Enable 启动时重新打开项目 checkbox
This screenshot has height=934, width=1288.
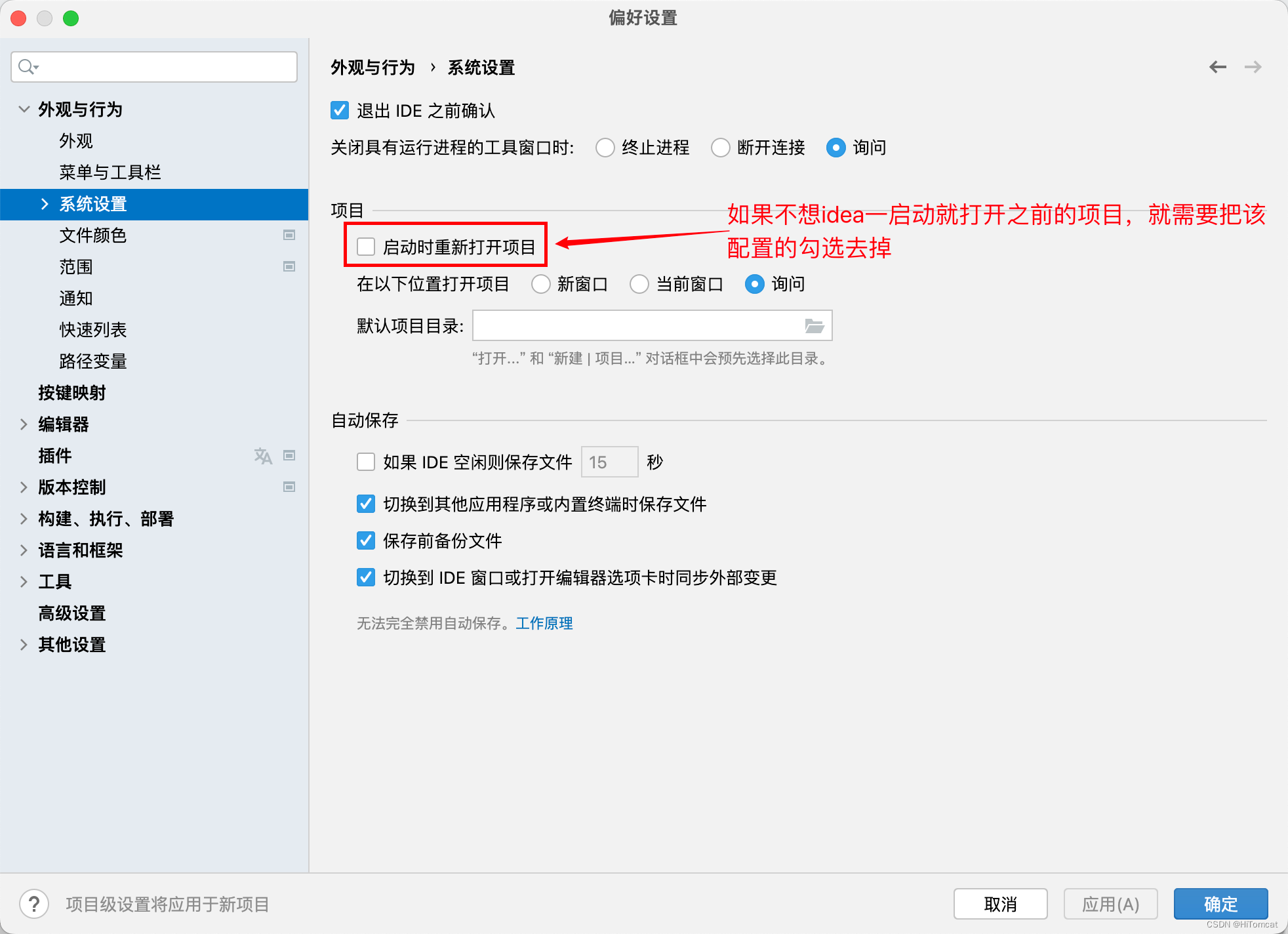[366, 247]
